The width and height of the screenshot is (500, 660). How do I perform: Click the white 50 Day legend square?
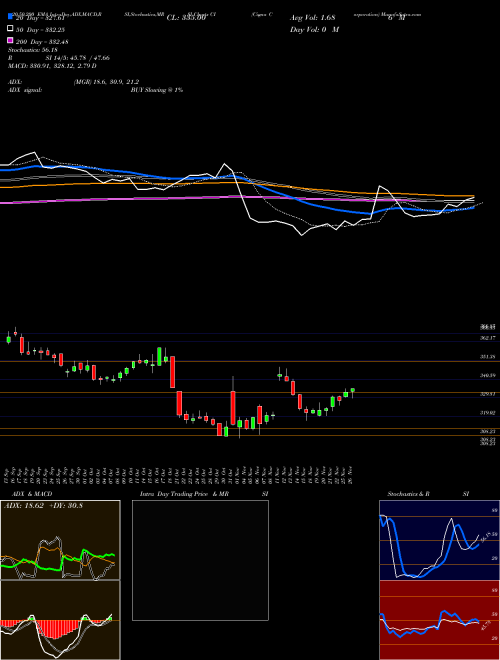click(11, 29)
